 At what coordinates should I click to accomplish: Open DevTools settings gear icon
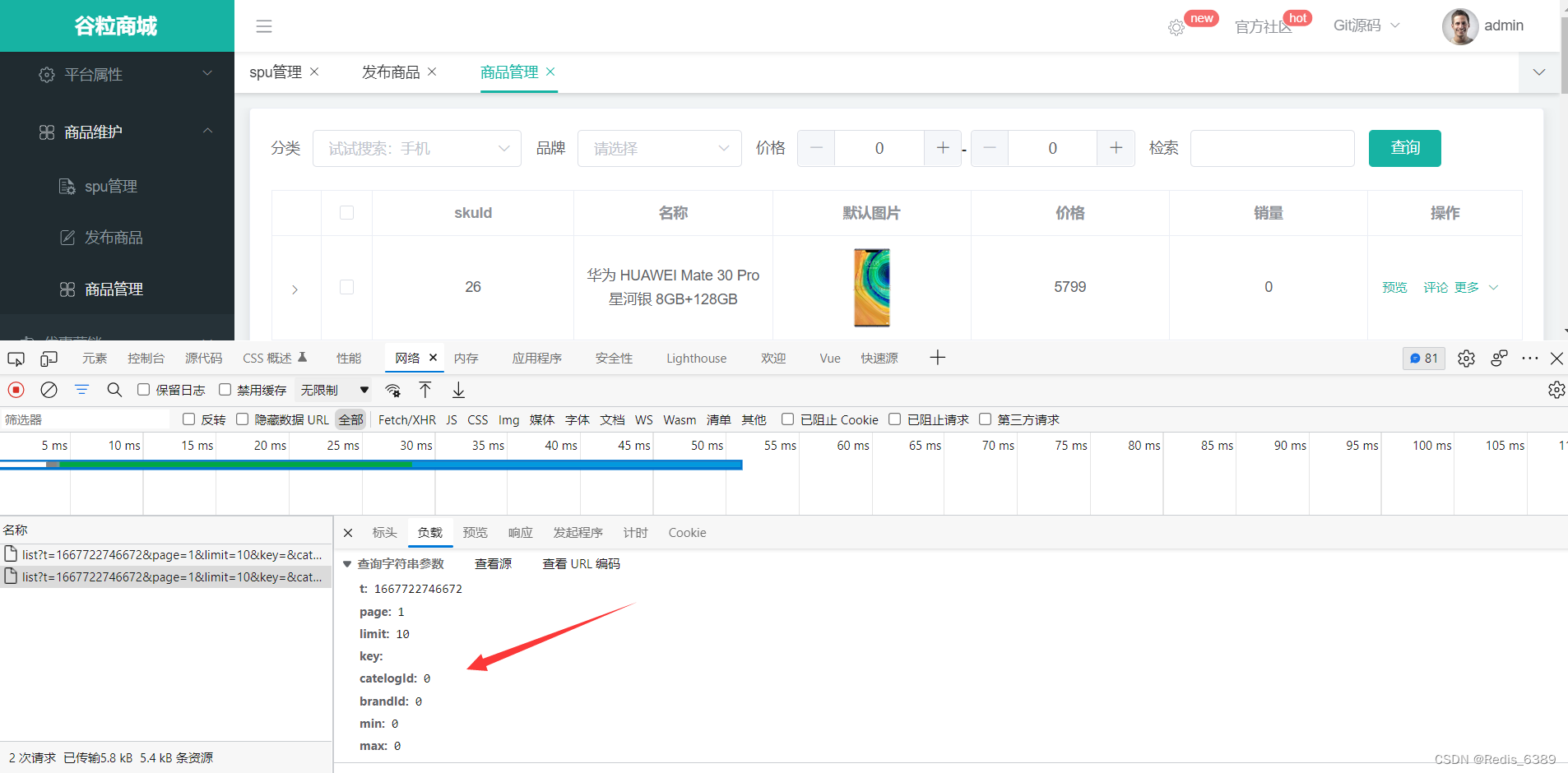(x=1466, y=359)
